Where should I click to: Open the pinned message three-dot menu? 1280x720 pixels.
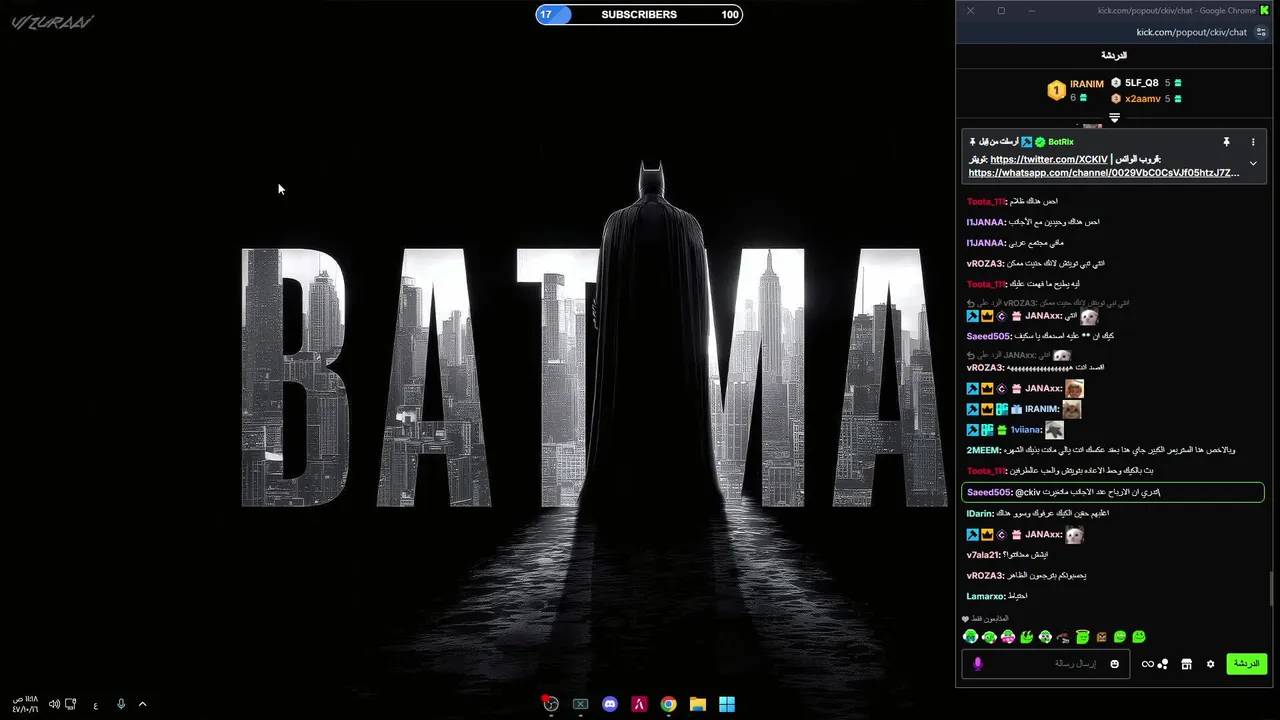(x=1253, y=142)
